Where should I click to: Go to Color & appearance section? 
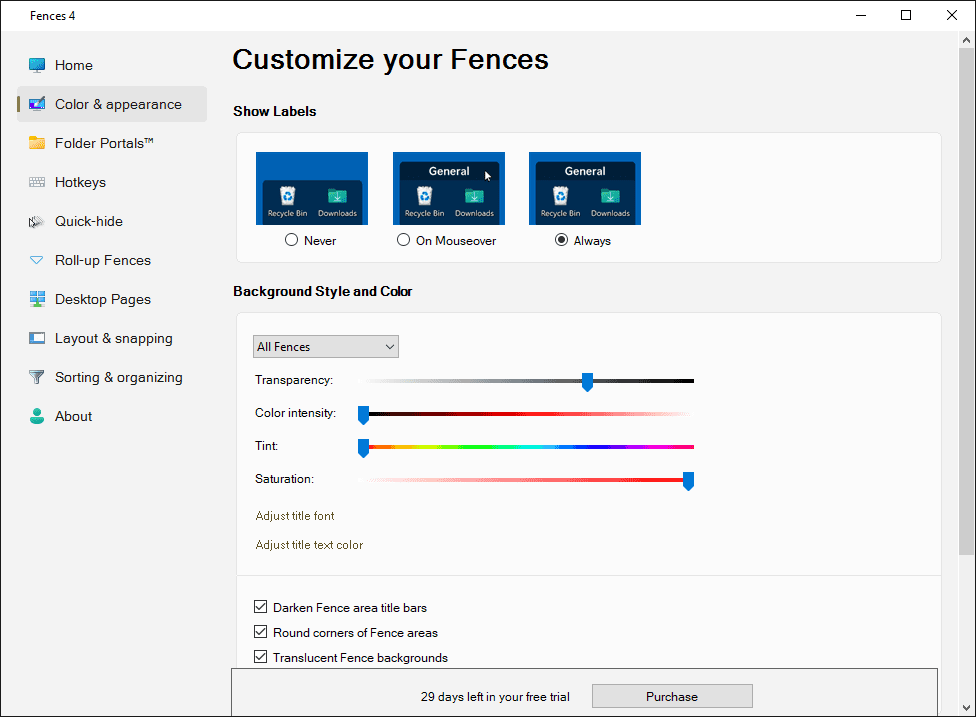118,104
